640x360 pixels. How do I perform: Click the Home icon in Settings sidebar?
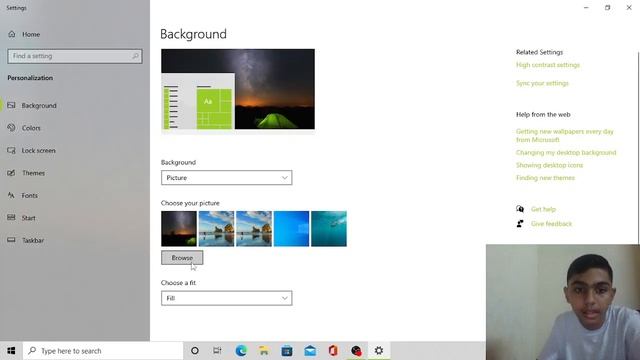click(x=12, y=34)
